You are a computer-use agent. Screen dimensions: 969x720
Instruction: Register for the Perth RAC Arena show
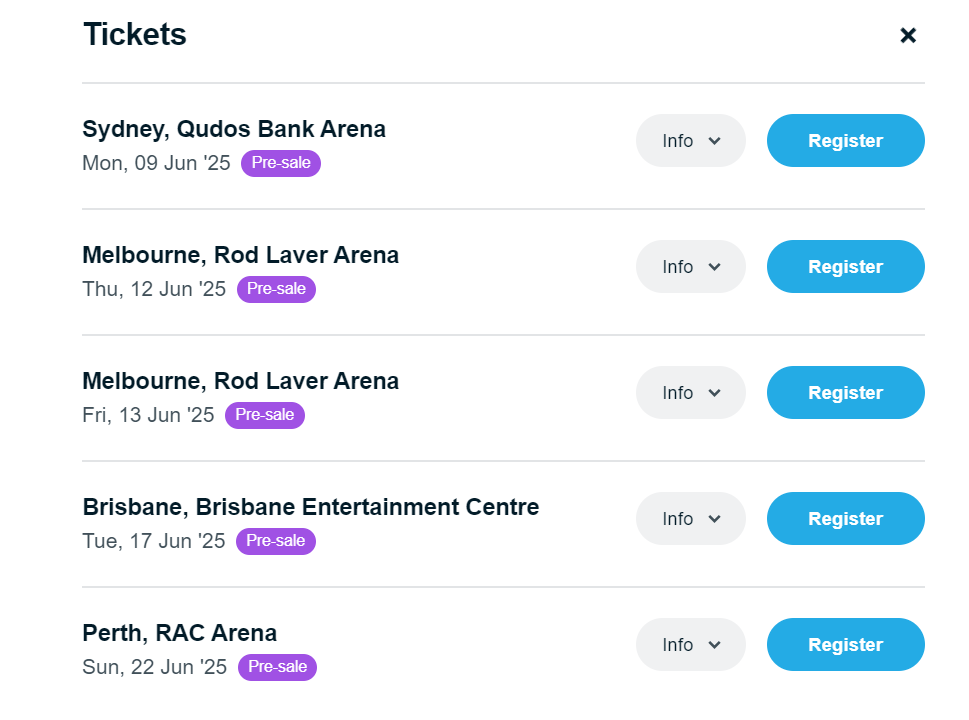pyautogui.click(x=845, y=645)
